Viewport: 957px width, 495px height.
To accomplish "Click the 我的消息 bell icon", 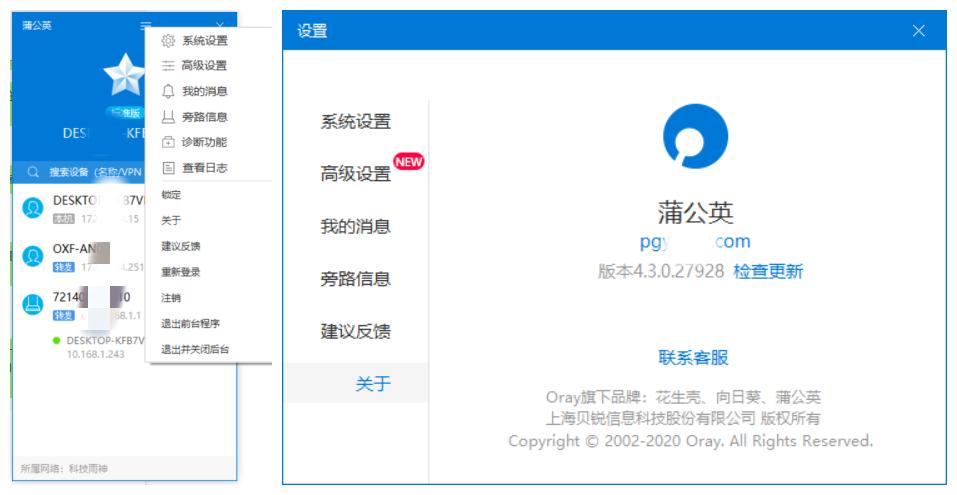I will [168, 92].
